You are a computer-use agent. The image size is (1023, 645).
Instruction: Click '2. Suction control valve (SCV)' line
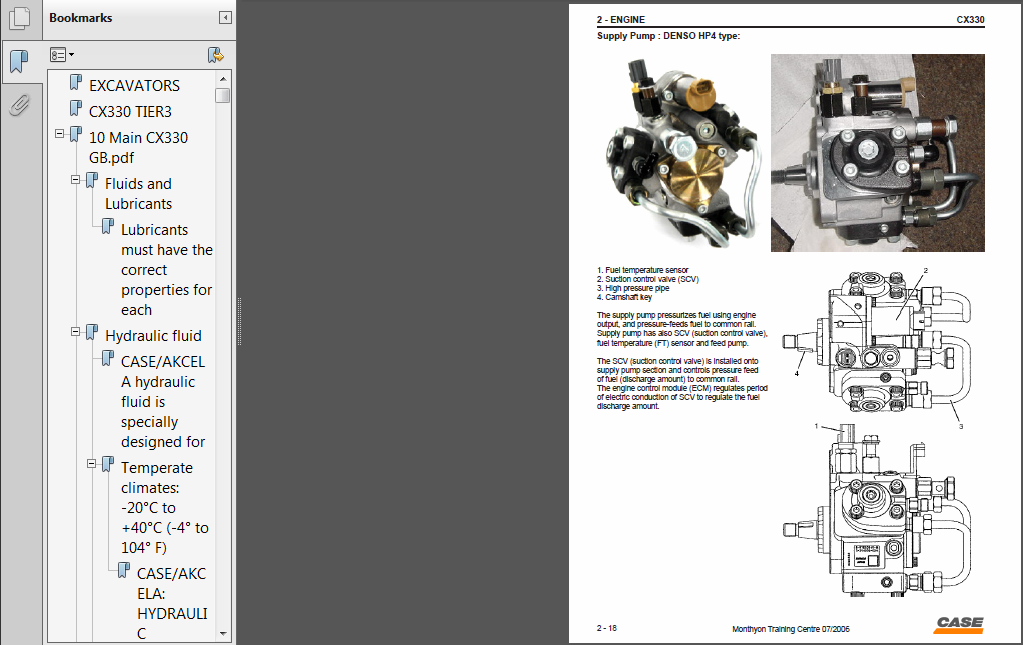tap(648, 279)
